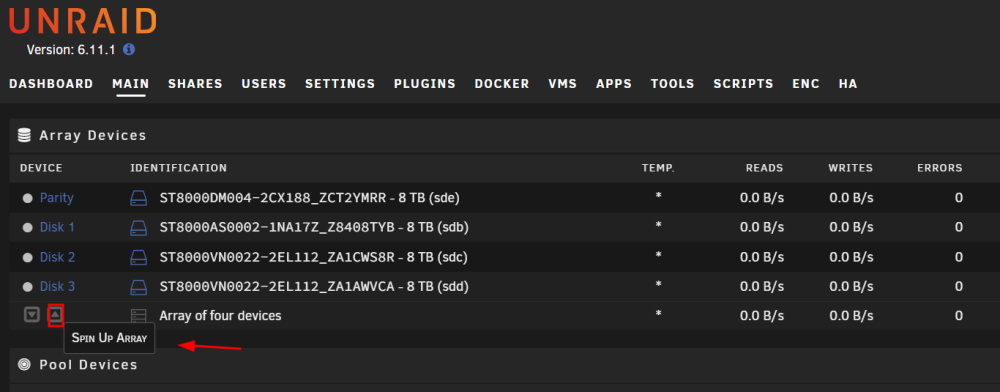
Task: Click the Disk 1 drive icon
Action: (x=138, y=228)
